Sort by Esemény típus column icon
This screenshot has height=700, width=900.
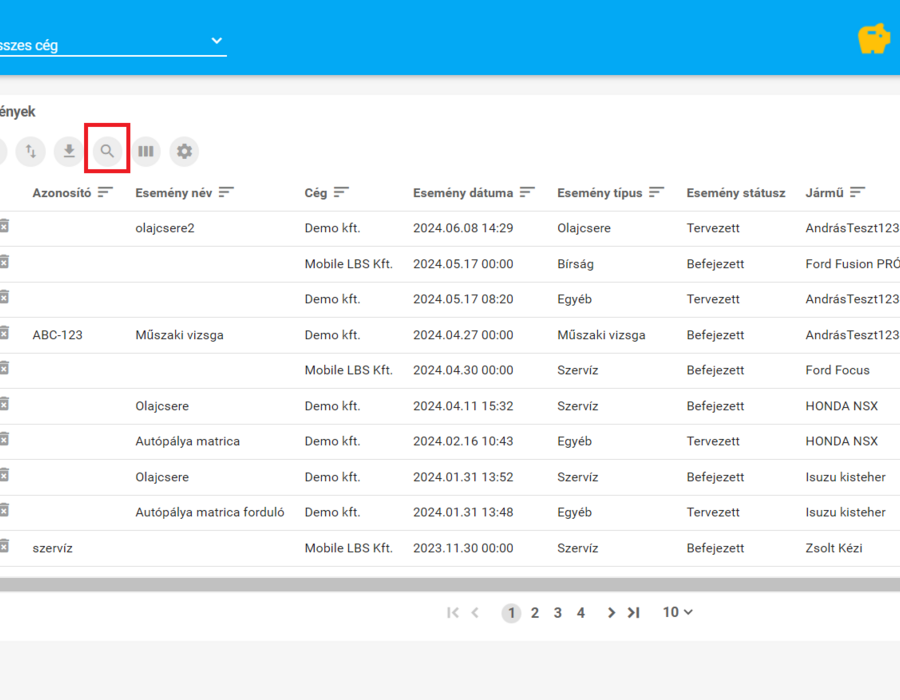point(657,192)
